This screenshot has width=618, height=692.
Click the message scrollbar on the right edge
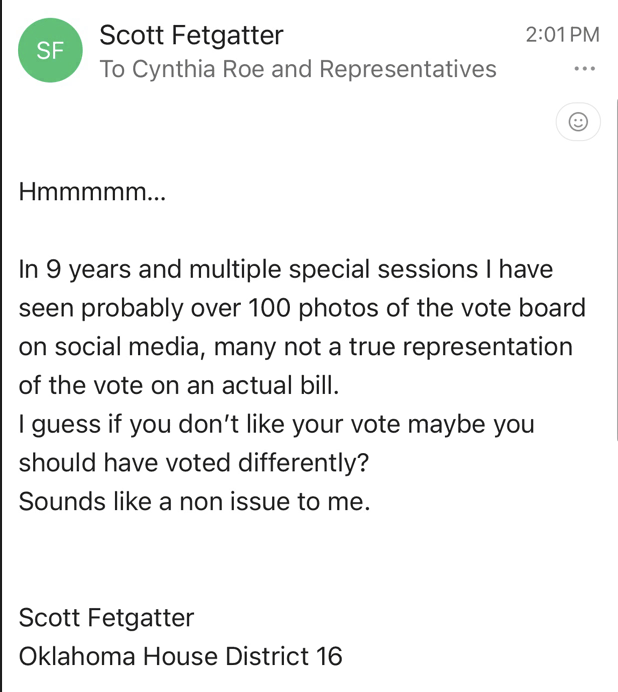[x=616, y=270]
